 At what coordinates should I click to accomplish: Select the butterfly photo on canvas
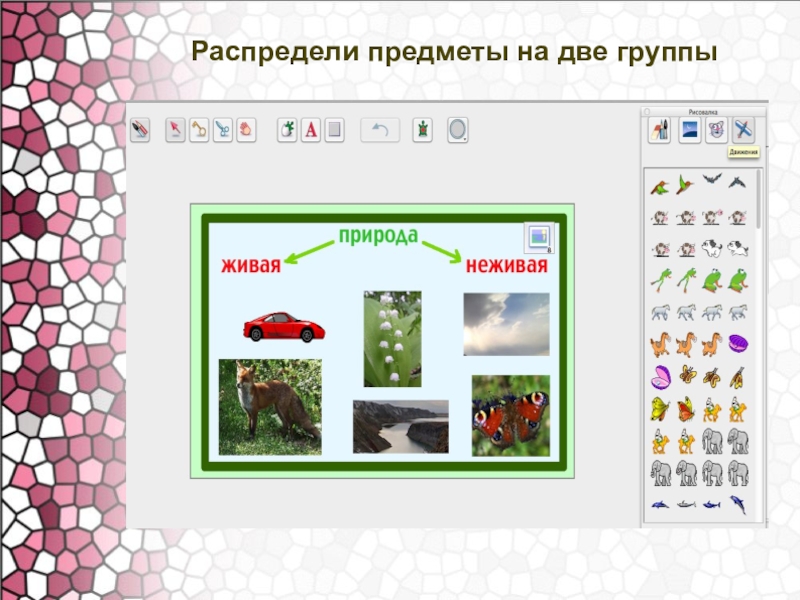510,415
